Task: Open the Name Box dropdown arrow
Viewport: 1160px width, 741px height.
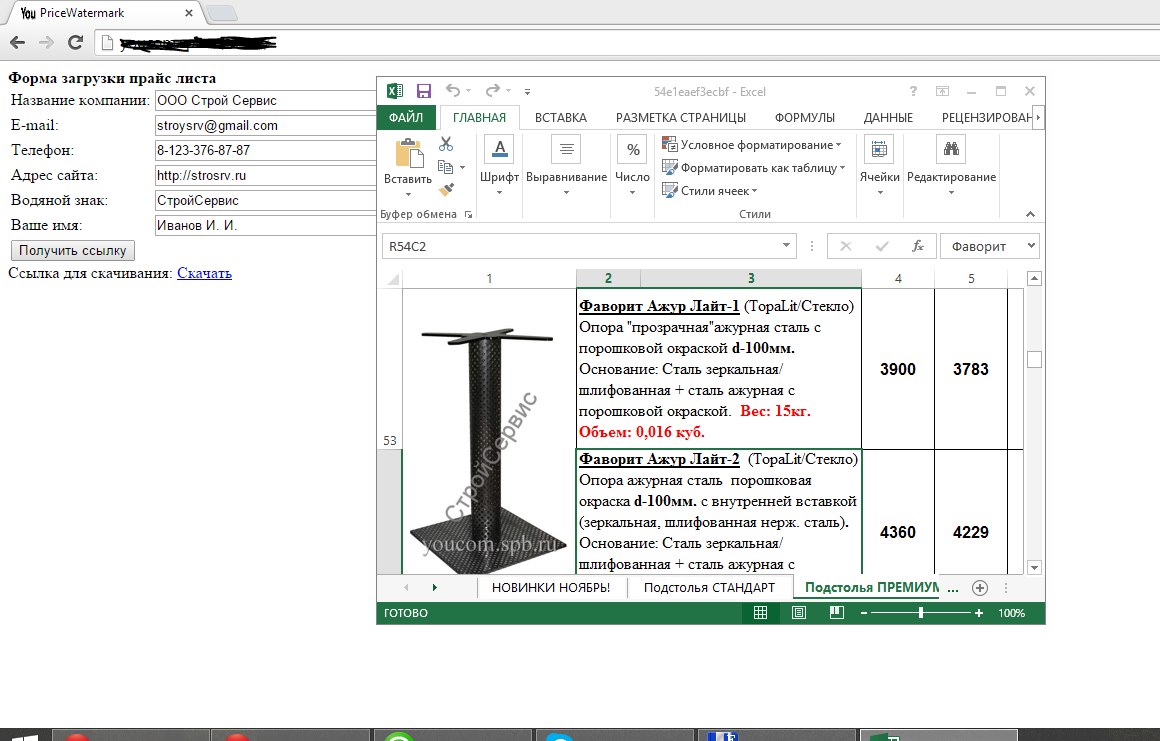Action: 786,246
